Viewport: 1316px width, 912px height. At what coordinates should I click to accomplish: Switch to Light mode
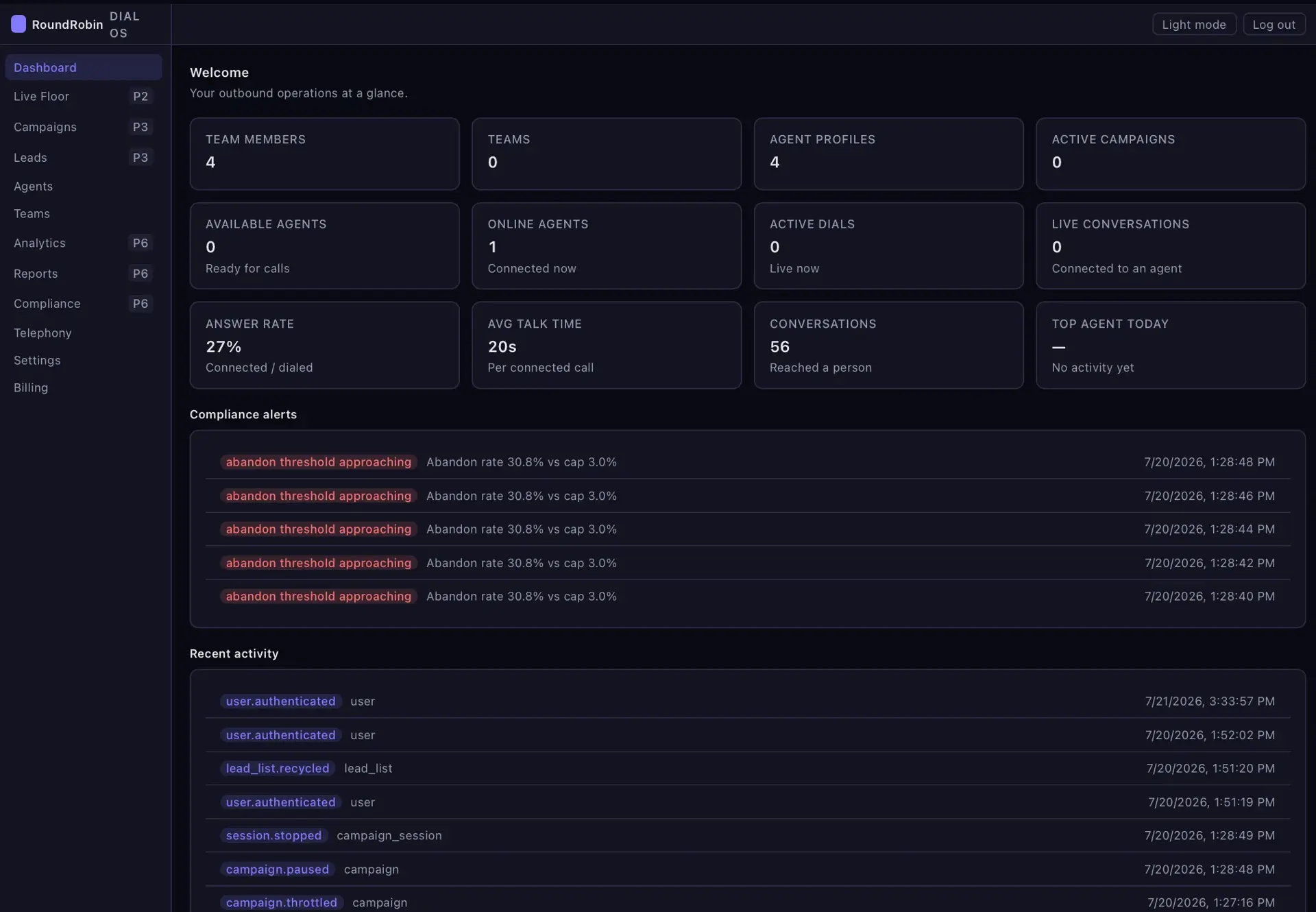tap(1193, 24)
